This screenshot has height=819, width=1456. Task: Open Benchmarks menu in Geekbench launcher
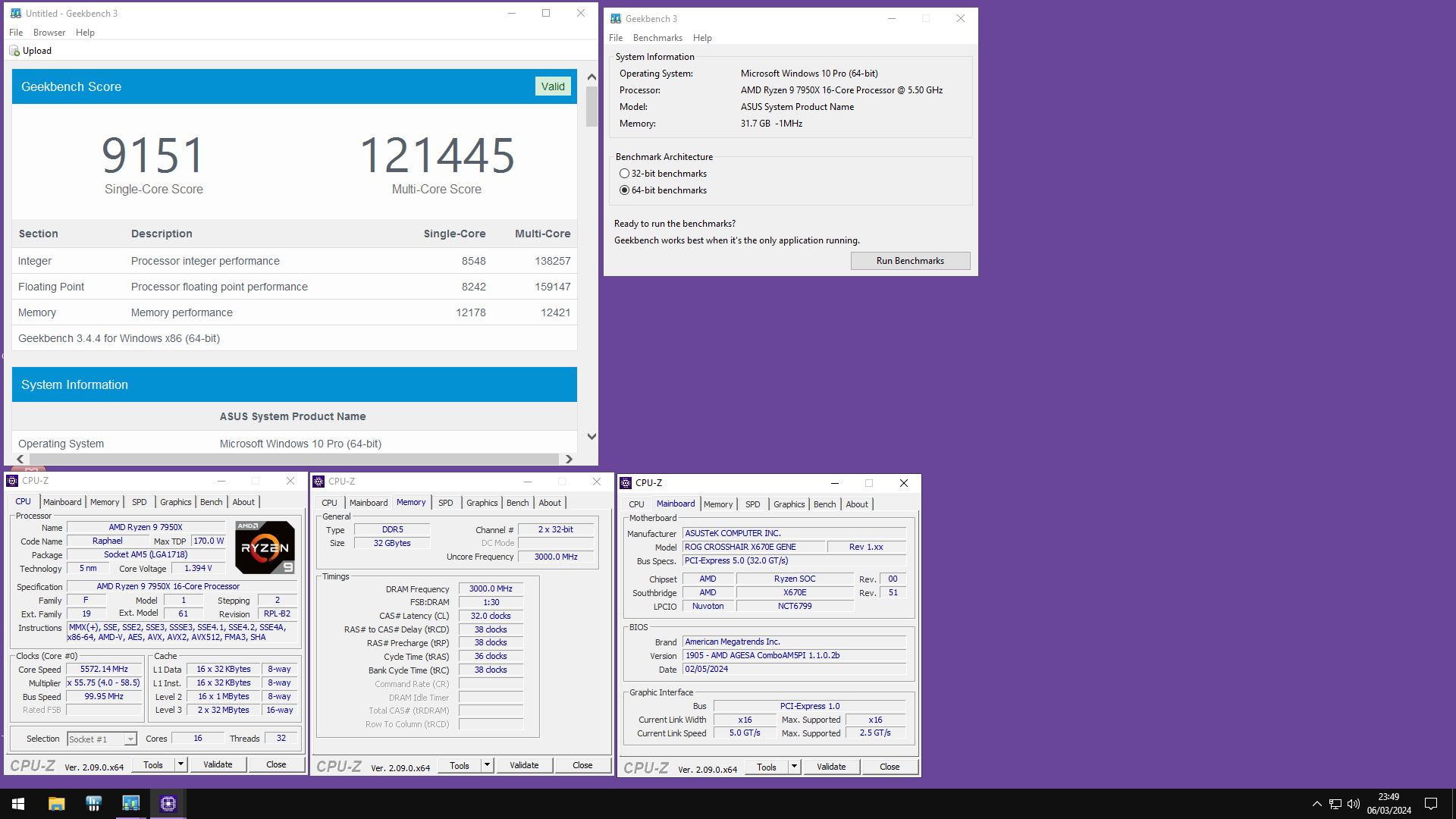(x=657, y=38)
